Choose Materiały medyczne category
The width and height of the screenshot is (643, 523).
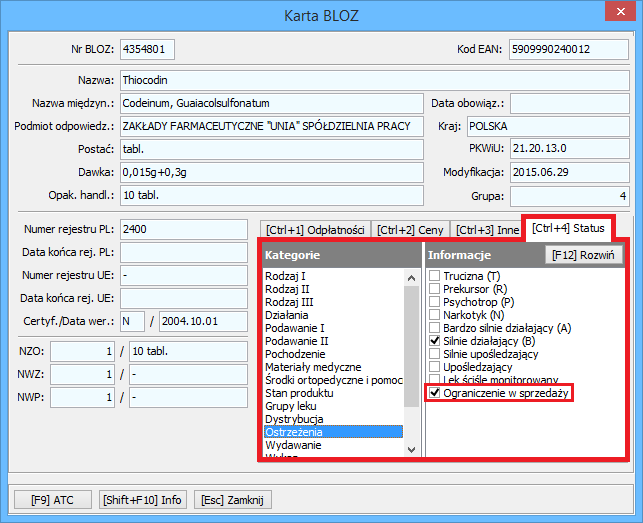tap(333, 367)
